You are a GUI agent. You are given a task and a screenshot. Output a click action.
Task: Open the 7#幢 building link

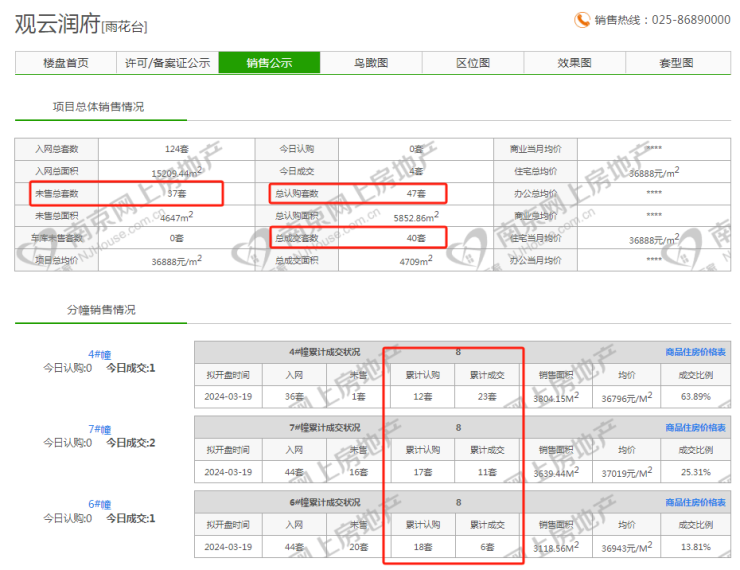pyautogui.click(x=99, y=429)
